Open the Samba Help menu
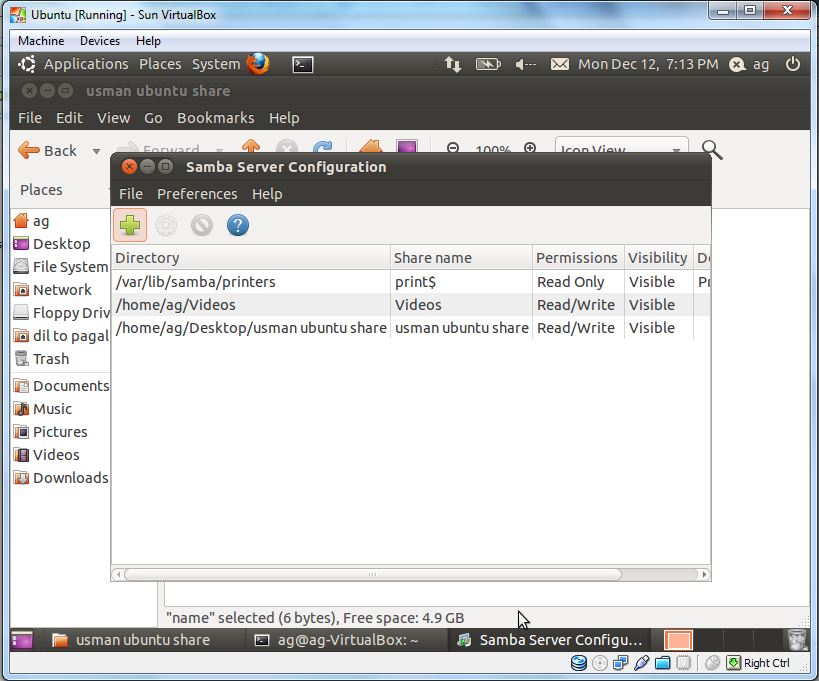The height and width of the screenshot is (681, 819). tap(267, 194)
